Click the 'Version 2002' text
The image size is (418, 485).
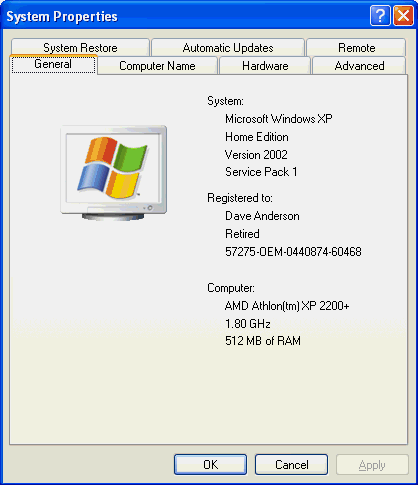pos(256,154)
